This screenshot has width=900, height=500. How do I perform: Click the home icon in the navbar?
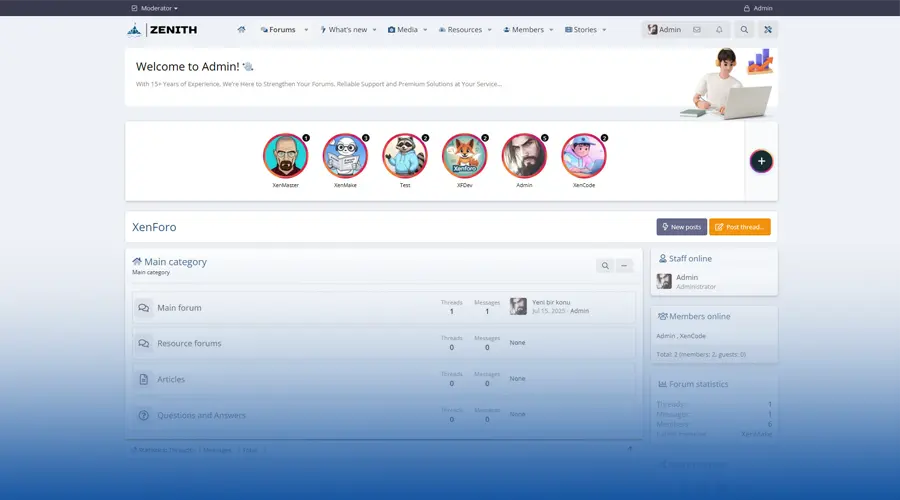[241, 30]
